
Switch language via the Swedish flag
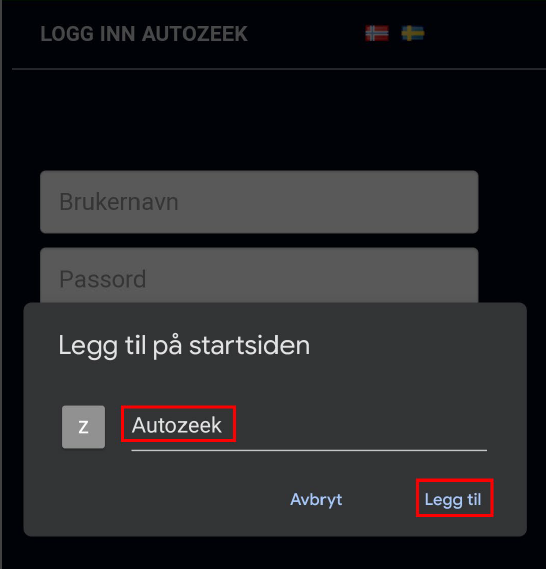pyautogui.click(x=413, y=33)
